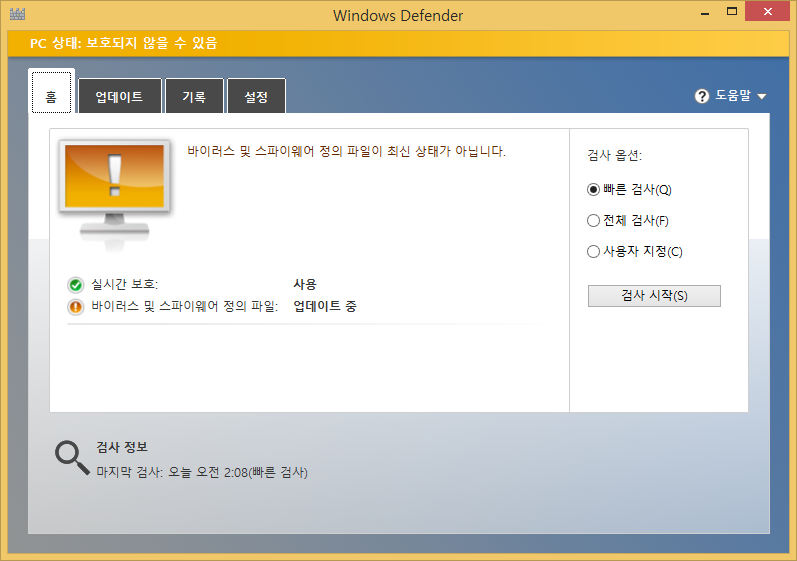Click the '사용' real-time protection value

[305, 284]
